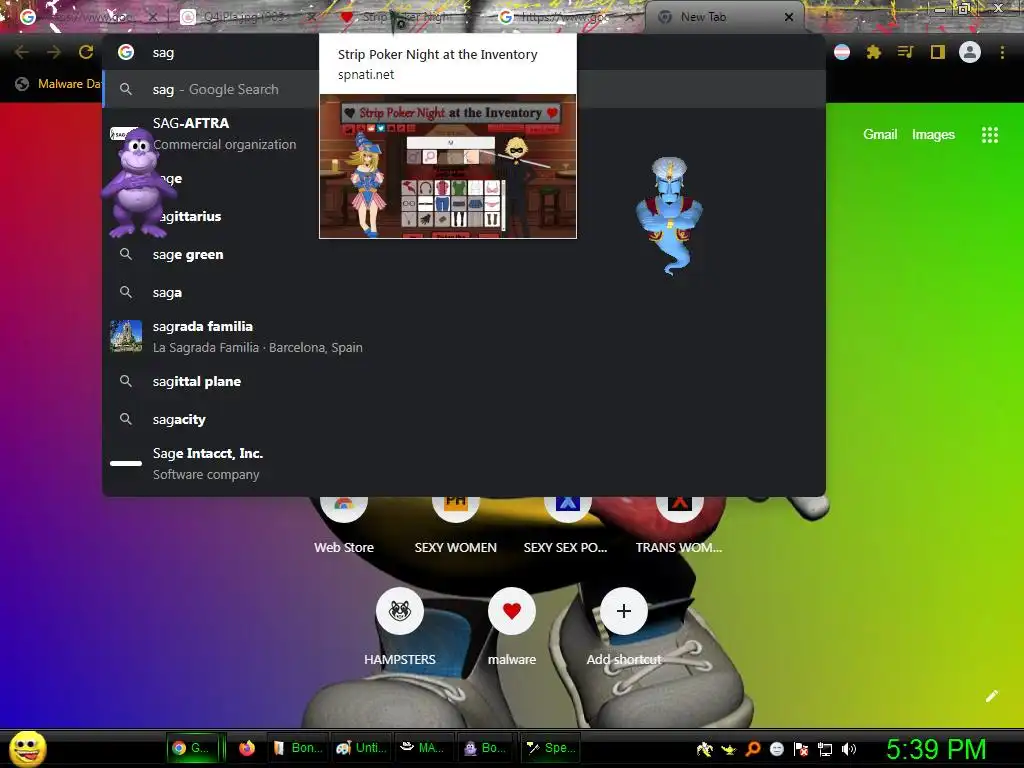Open the Chrome profile avatar
The width and height of the screenshot is (1024, 768).
click(970, 52)
